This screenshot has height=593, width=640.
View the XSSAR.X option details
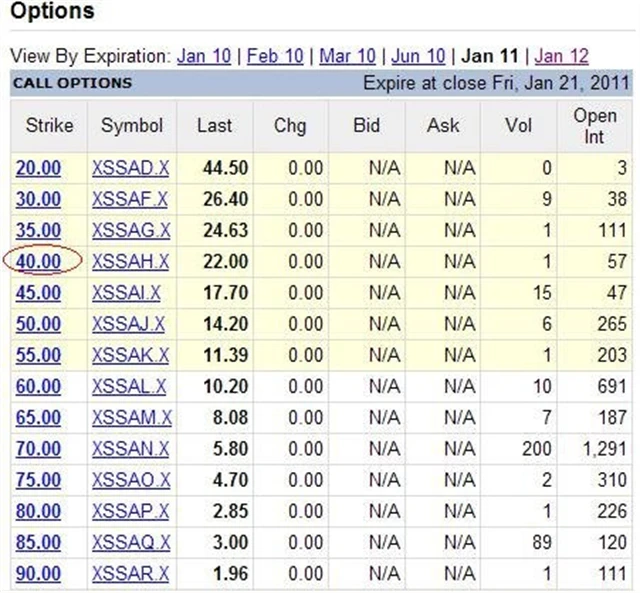click(130, 574)
